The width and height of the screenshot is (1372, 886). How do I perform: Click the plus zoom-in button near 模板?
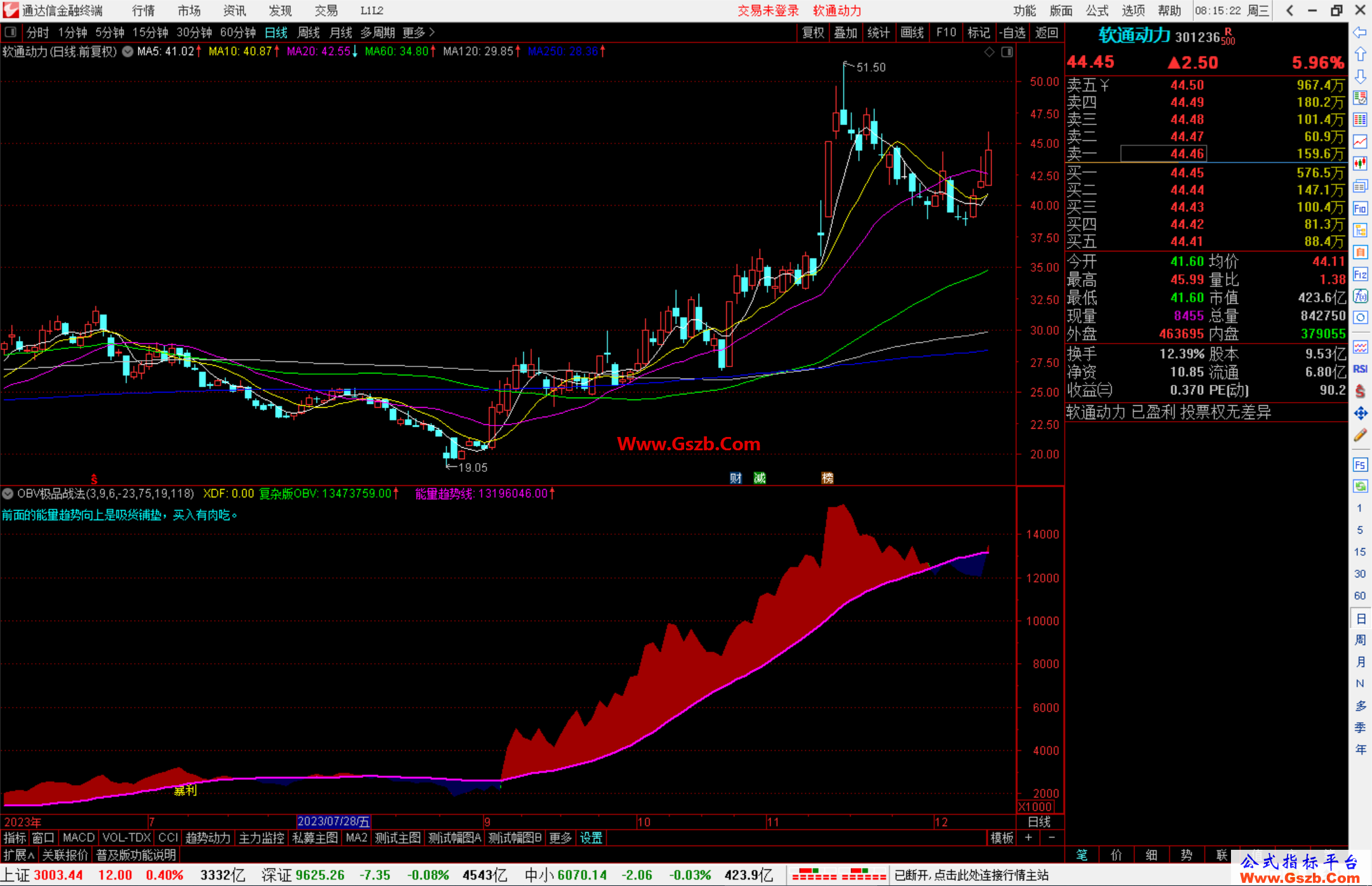click(x=1028, y=838)
